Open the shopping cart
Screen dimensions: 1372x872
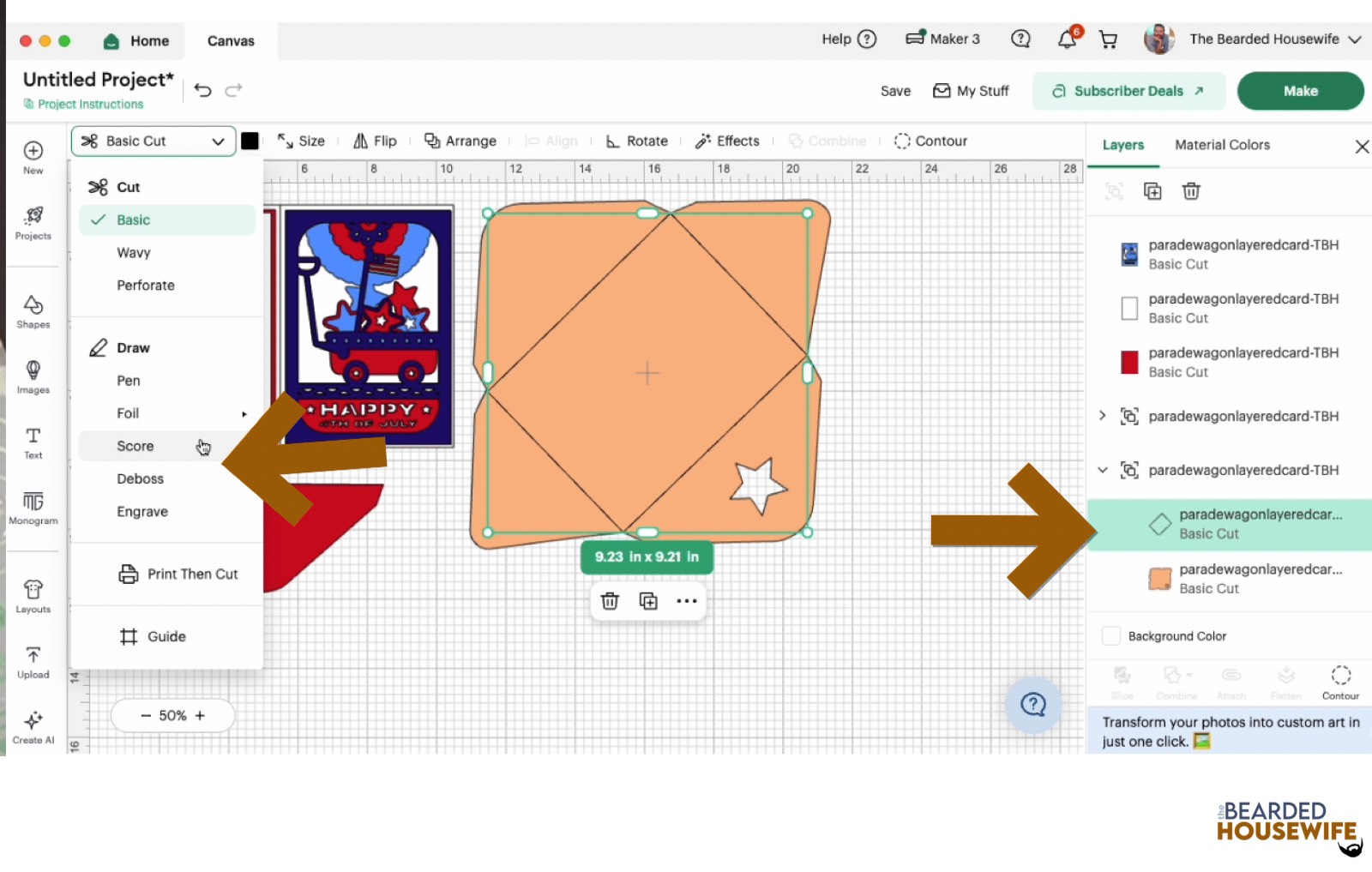point(1108,39)
